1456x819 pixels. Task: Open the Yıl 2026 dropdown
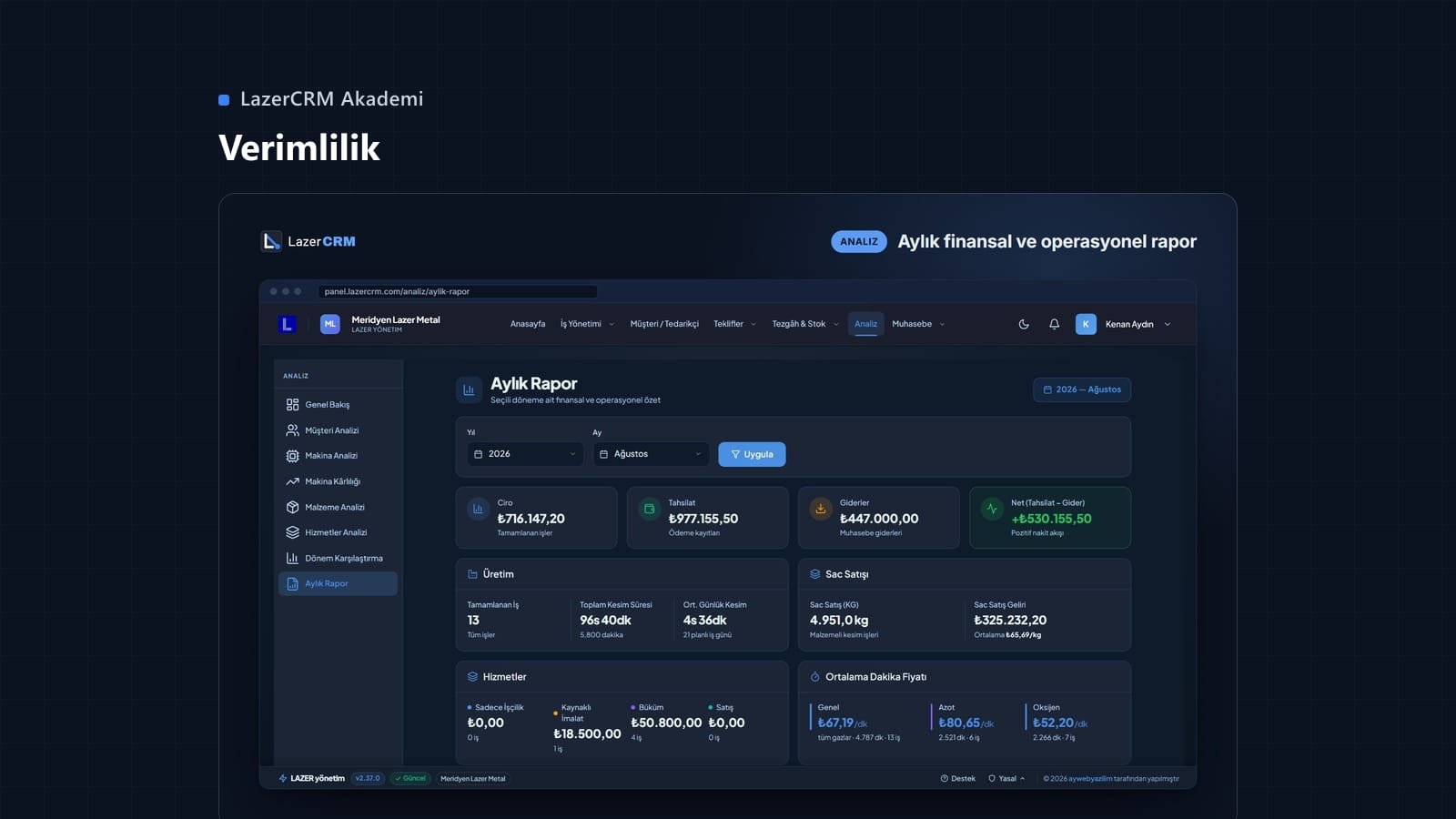tap(525, 454)
